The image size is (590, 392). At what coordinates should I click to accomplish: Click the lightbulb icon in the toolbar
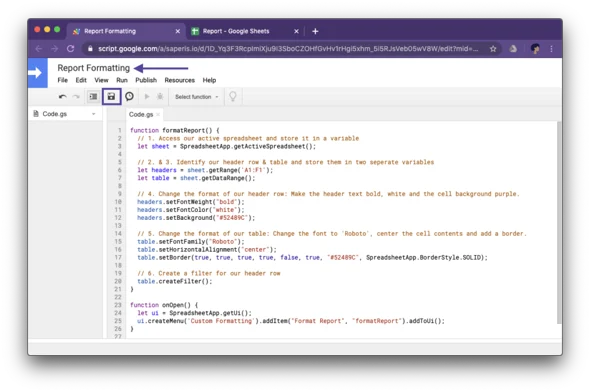pyautogui.click(x=233, y=97)
